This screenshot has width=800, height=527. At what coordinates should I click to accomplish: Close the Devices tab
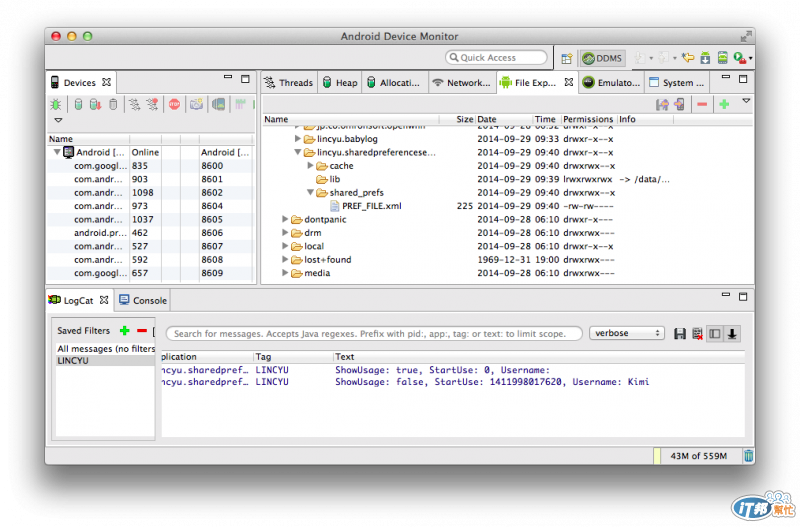coord(106,82)
